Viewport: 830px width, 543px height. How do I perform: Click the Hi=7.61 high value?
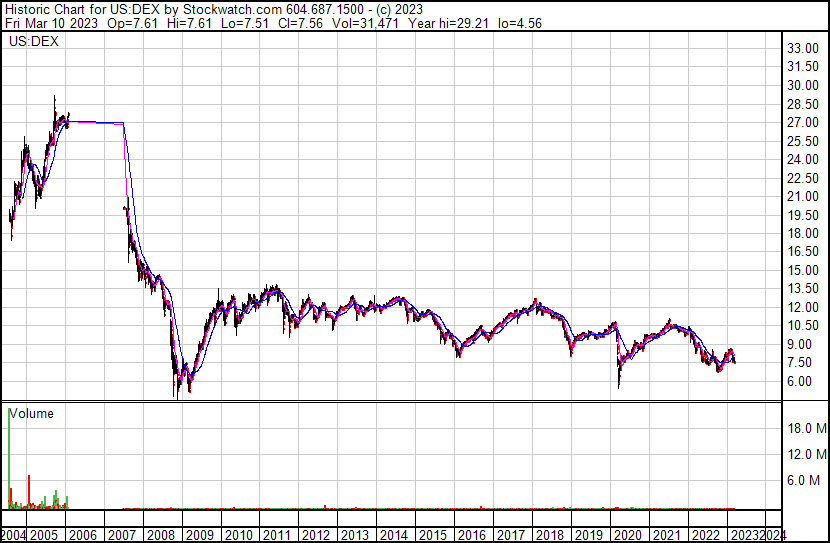[188, 23]
